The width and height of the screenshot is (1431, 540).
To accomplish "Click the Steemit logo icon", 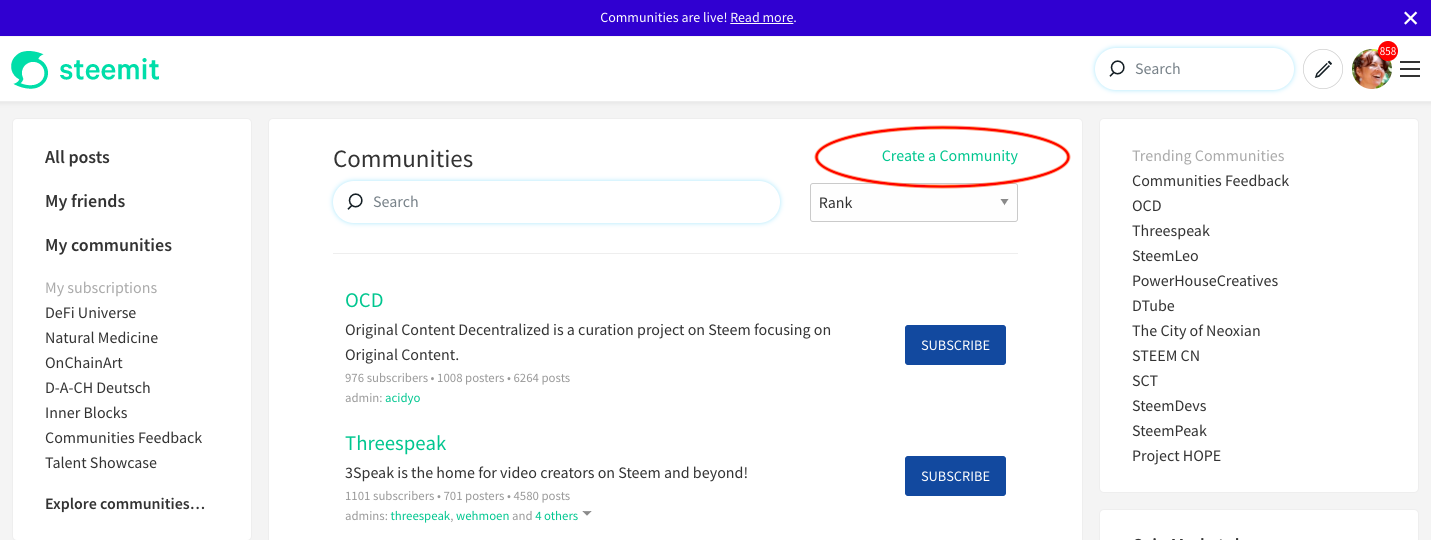I will pyautogui.click(x=30, y=69).
